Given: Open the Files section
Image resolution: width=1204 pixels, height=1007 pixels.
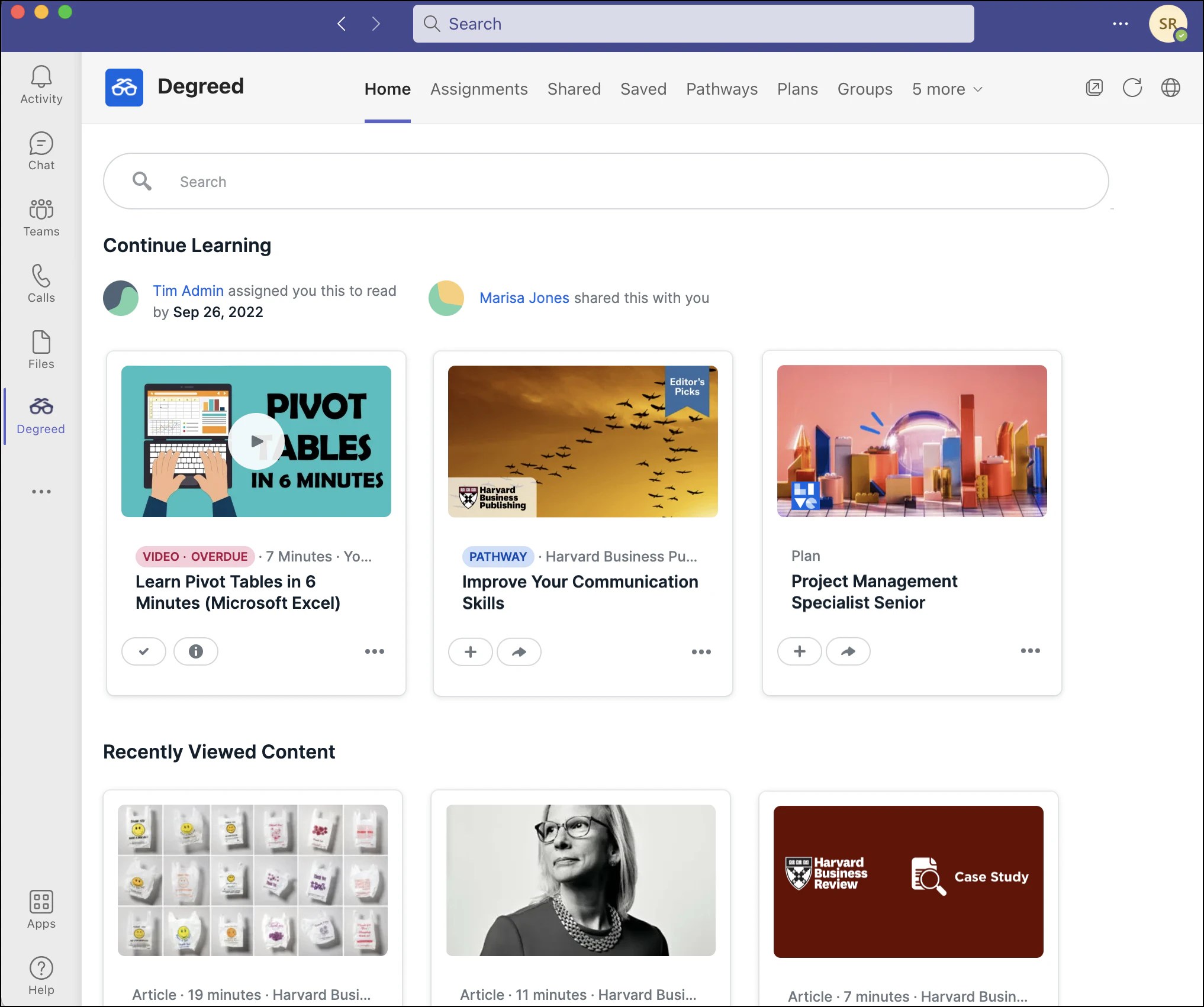Looking at the screenshot, I should tap(40, 349).
